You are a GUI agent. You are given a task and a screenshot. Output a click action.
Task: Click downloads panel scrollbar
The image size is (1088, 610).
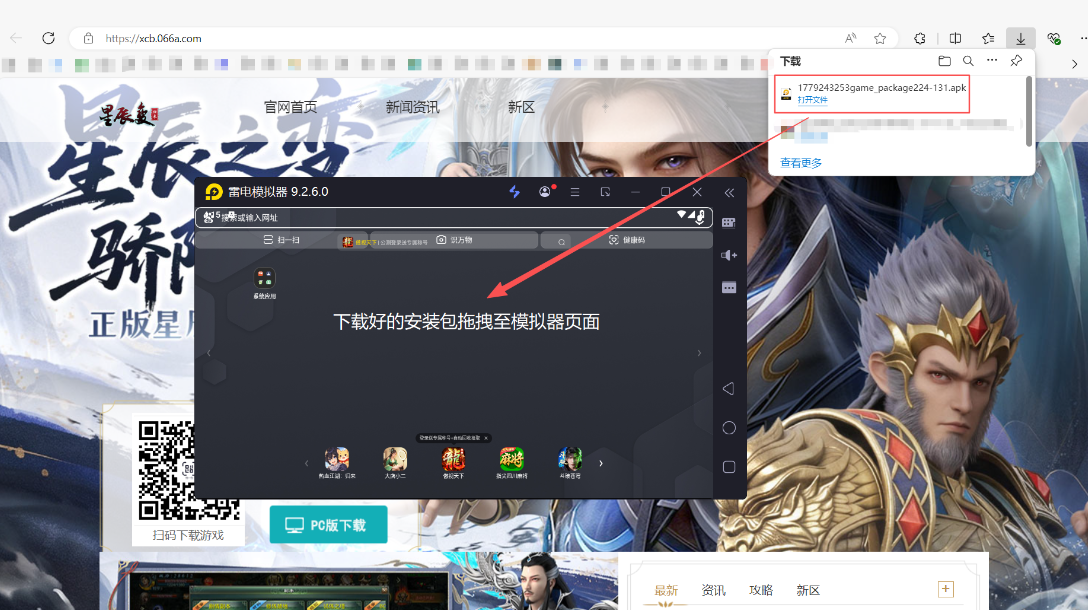tap(1028, 111)
